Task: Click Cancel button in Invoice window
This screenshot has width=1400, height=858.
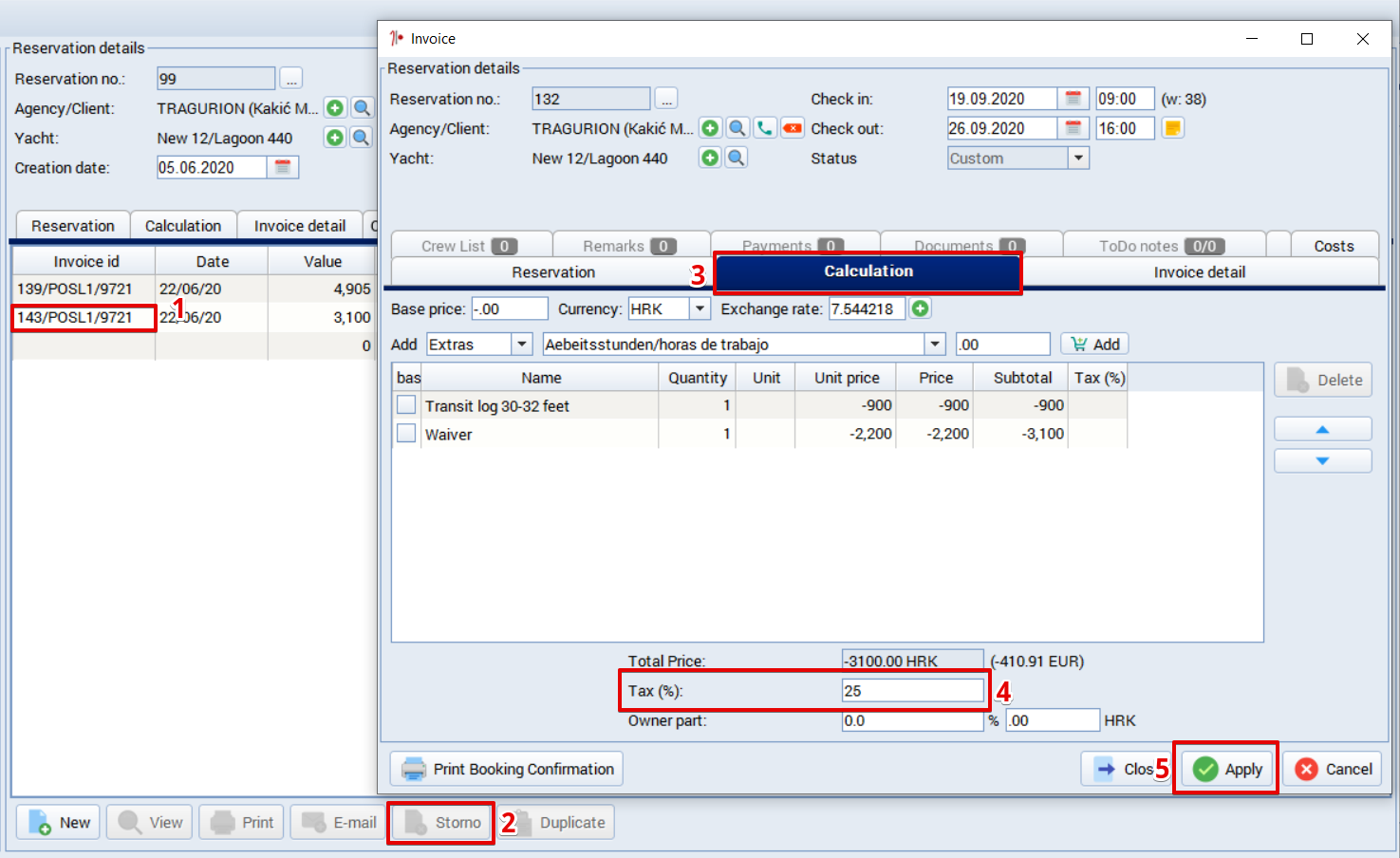Action: pyautogui.click(x=1333, y=769)
